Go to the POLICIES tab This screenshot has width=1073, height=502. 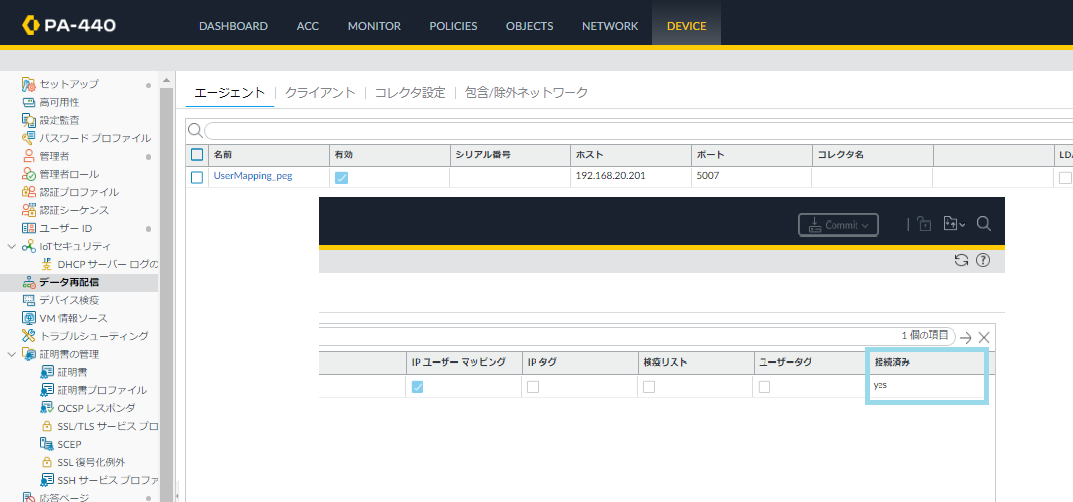coord(453,26)
